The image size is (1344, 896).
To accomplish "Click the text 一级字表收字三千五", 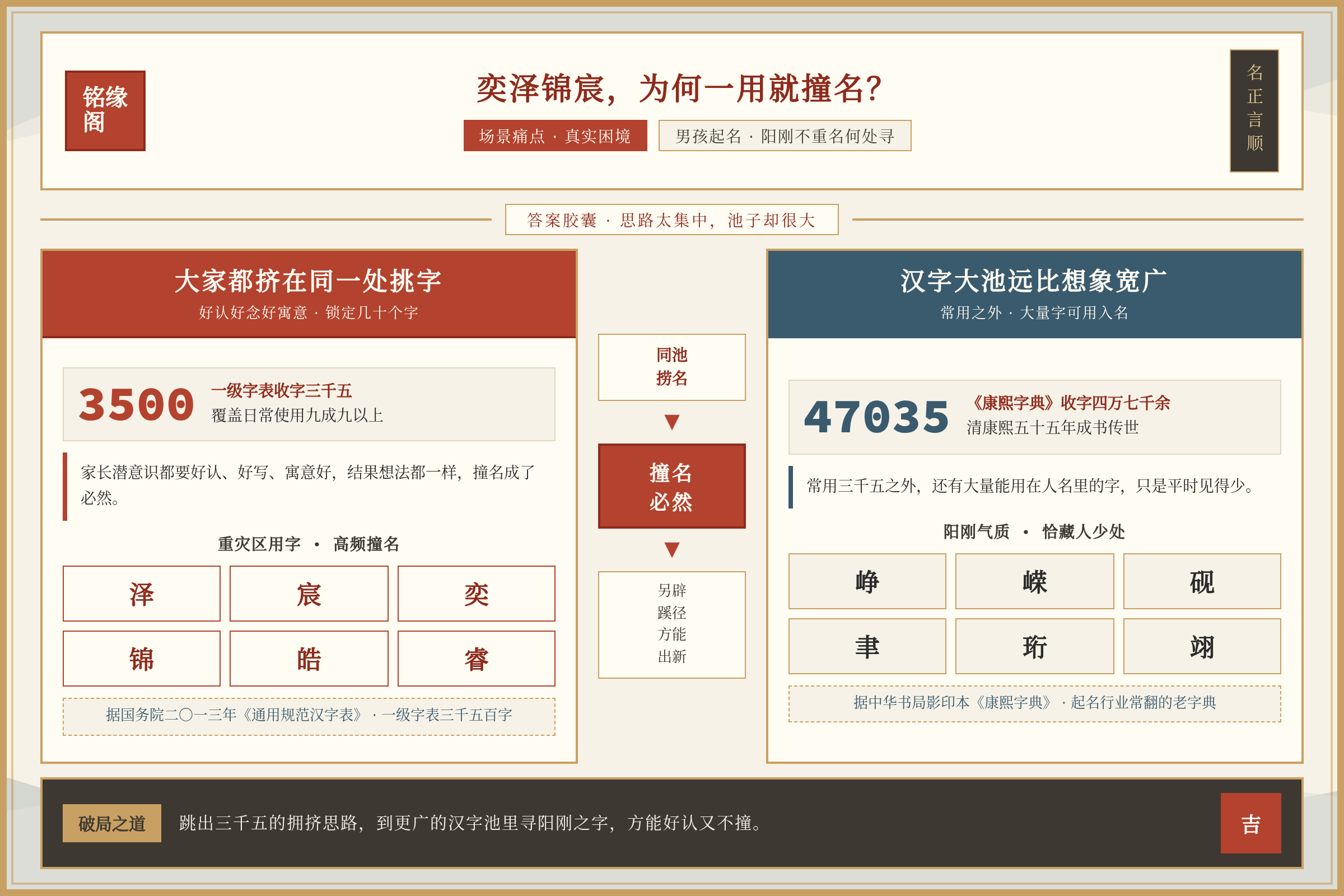I will (x=282, y=390).
